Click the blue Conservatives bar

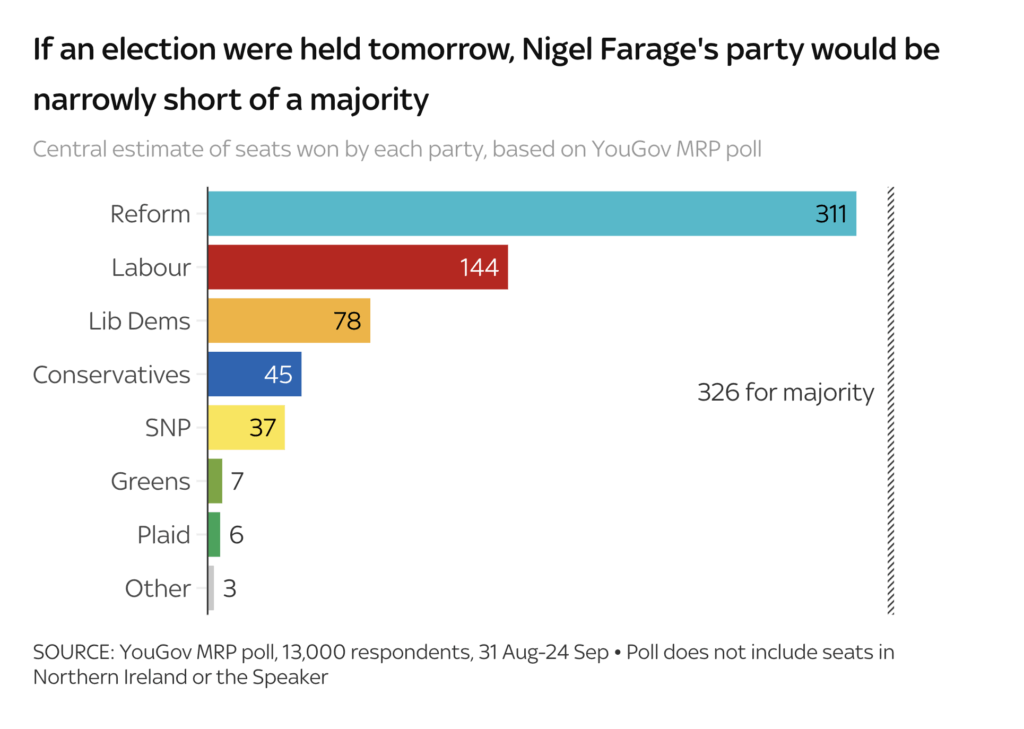point(254,374)
